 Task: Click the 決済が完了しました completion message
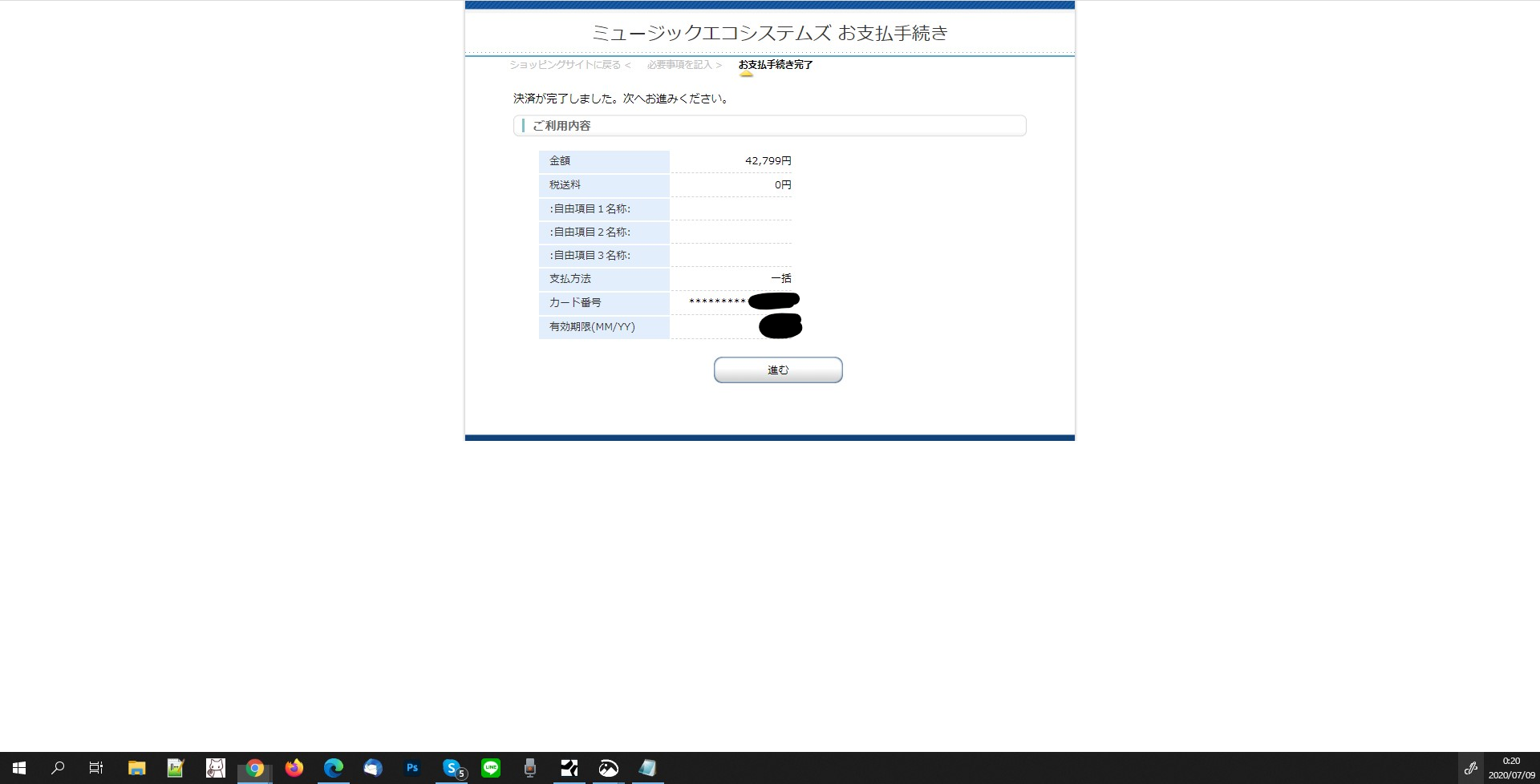coord(622,99)
